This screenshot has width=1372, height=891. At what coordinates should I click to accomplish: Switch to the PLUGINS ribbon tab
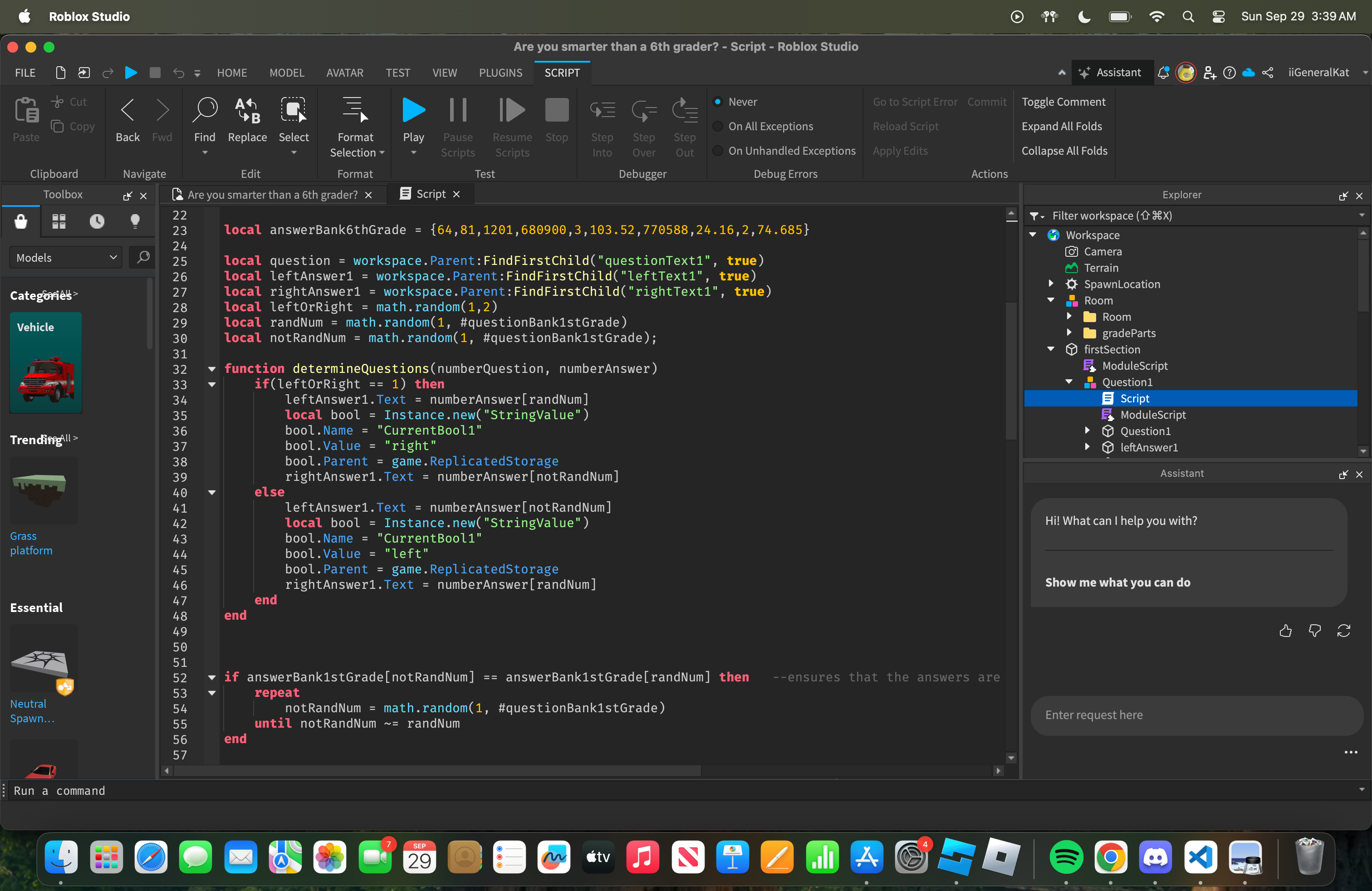(x=500, y=73)
